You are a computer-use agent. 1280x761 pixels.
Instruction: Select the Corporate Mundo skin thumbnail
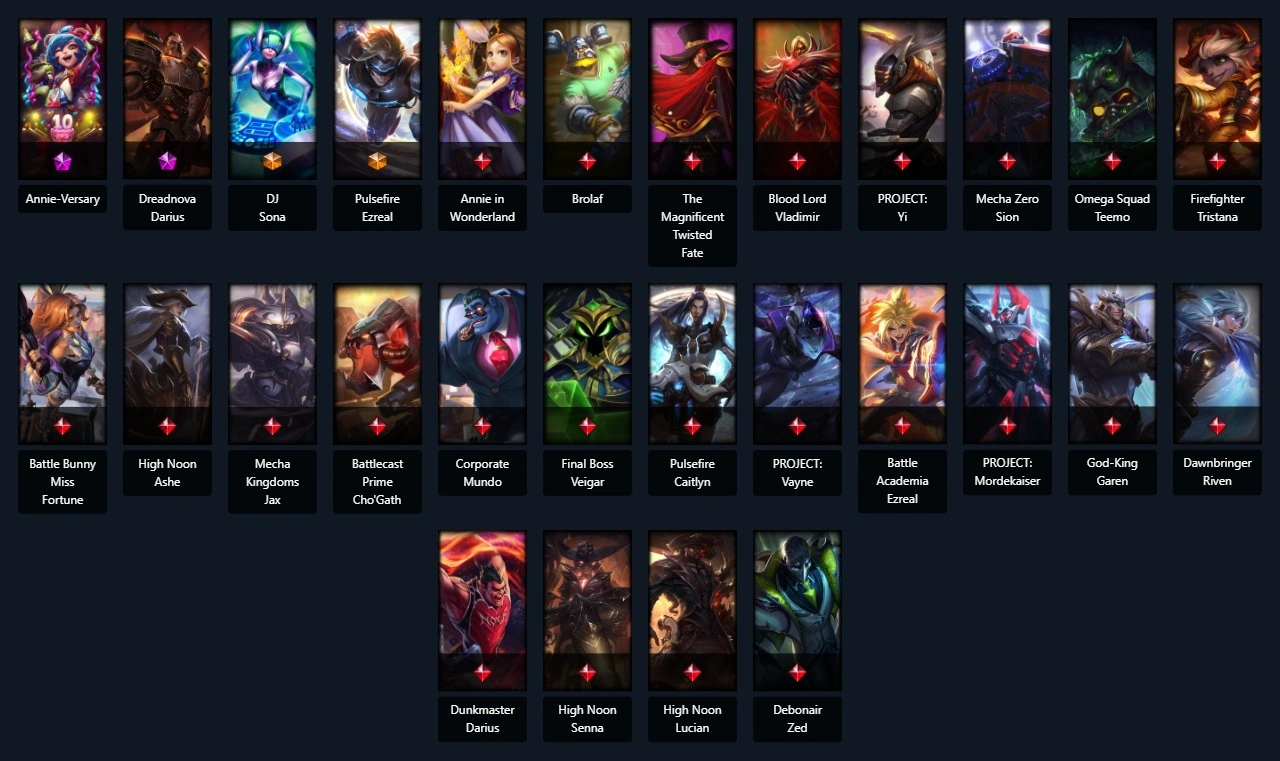point(482,364)
